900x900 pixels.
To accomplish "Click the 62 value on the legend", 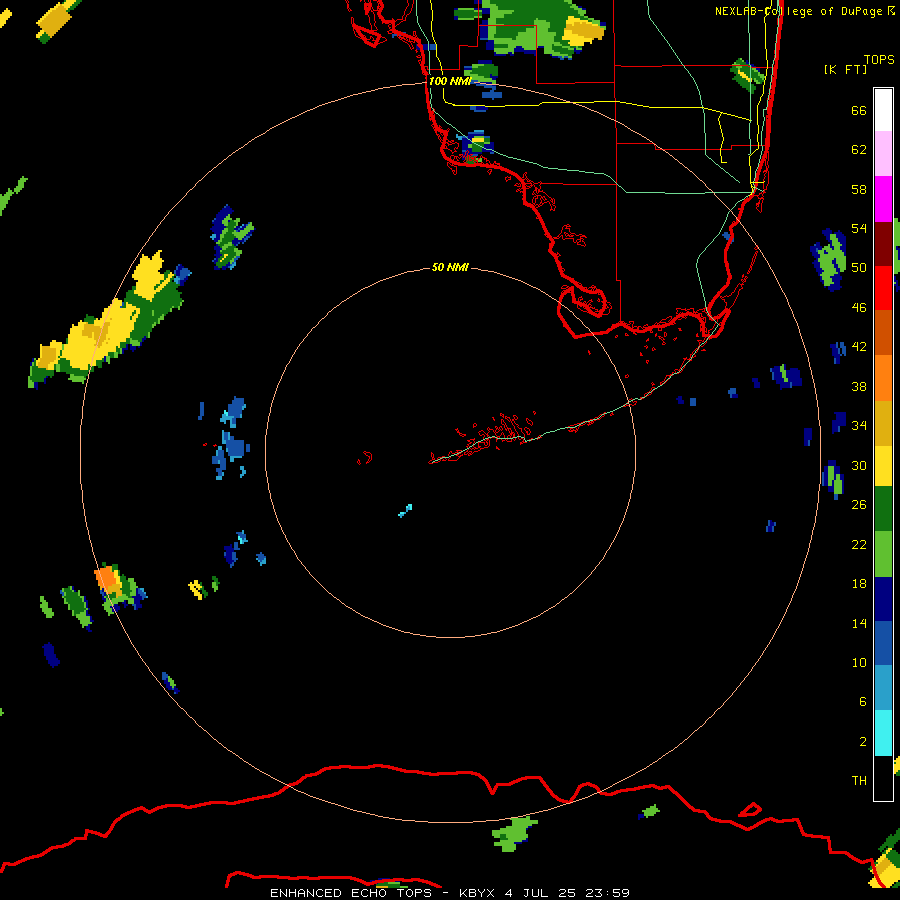I will 859,150.
